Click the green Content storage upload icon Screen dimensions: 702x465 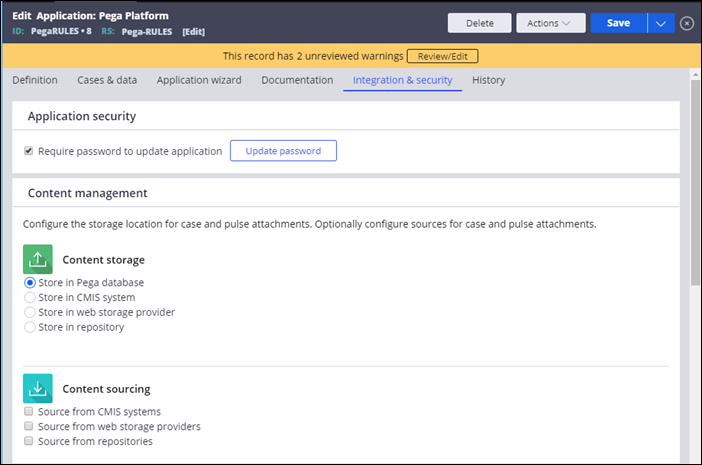point(37,260)
